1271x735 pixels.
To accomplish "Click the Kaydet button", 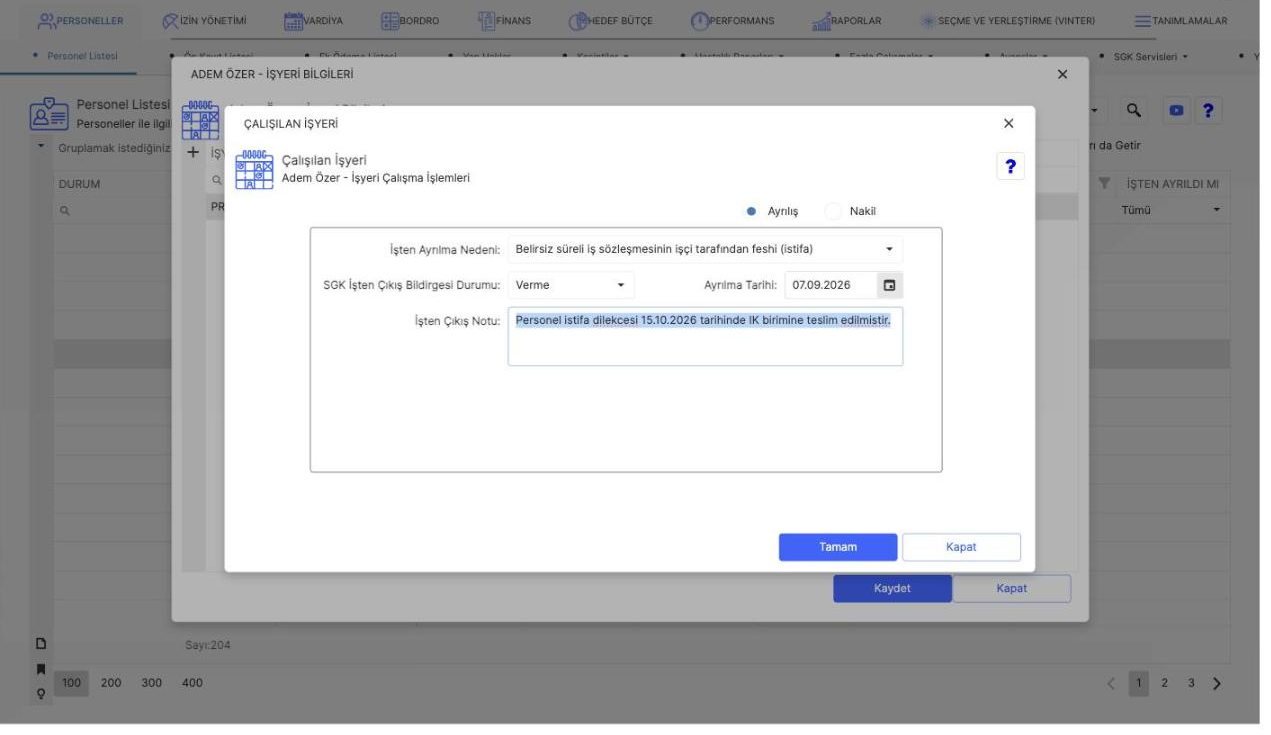I will pos(892,588).
